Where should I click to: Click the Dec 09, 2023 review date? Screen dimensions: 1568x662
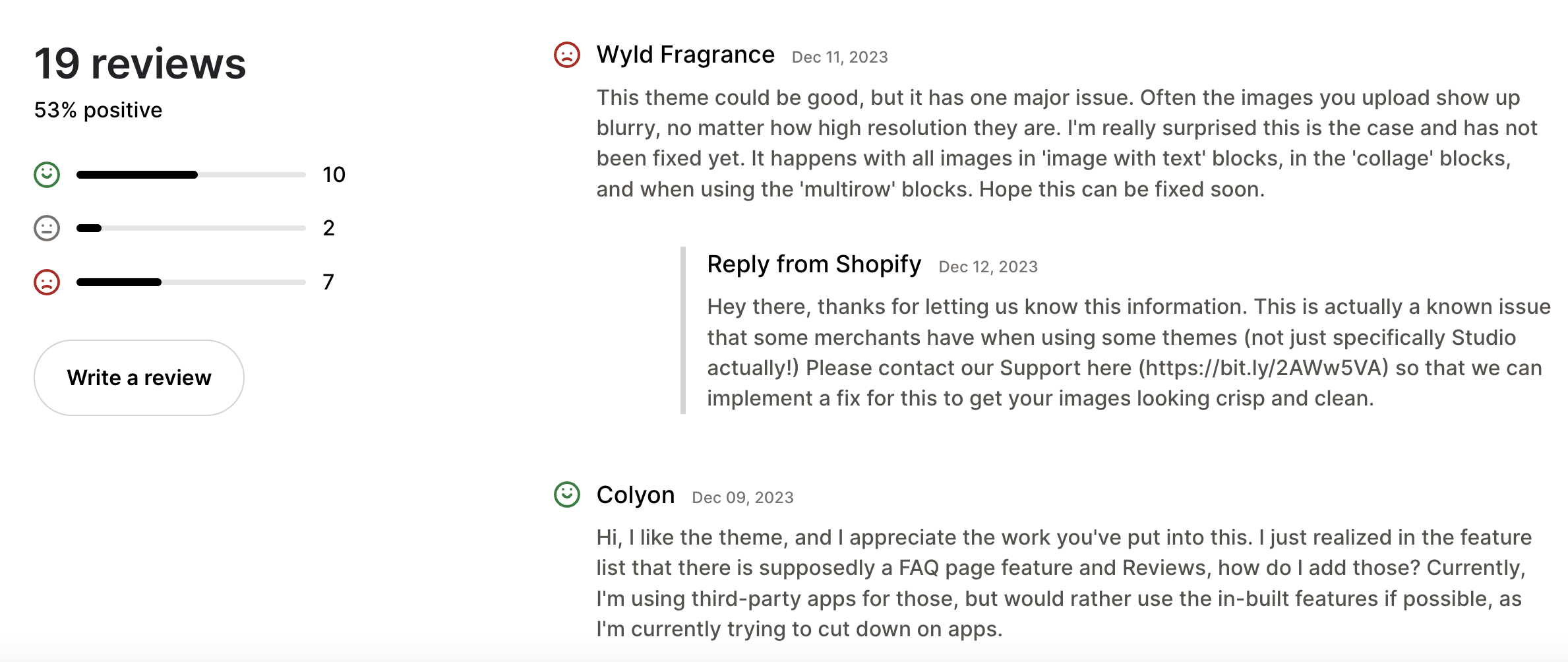pyautogui.click(x=743, y=497)
